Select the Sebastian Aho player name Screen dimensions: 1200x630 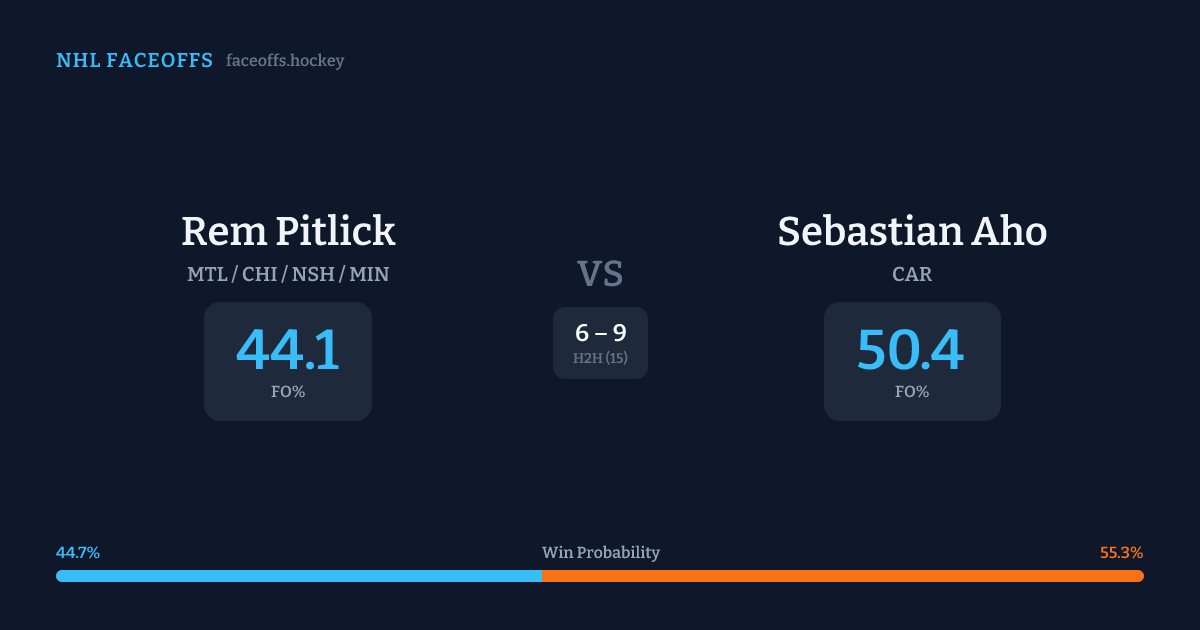pos(912,231)
